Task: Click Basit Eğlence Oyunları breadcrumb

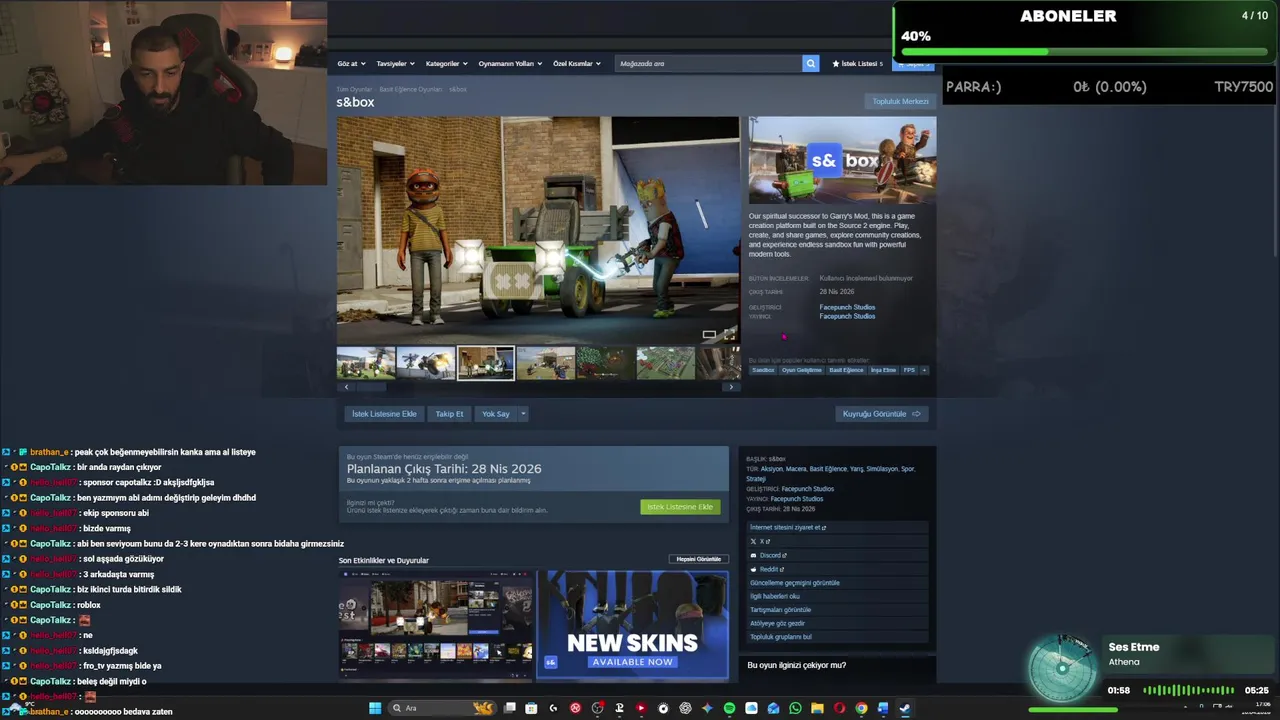Action: [410, 89]
